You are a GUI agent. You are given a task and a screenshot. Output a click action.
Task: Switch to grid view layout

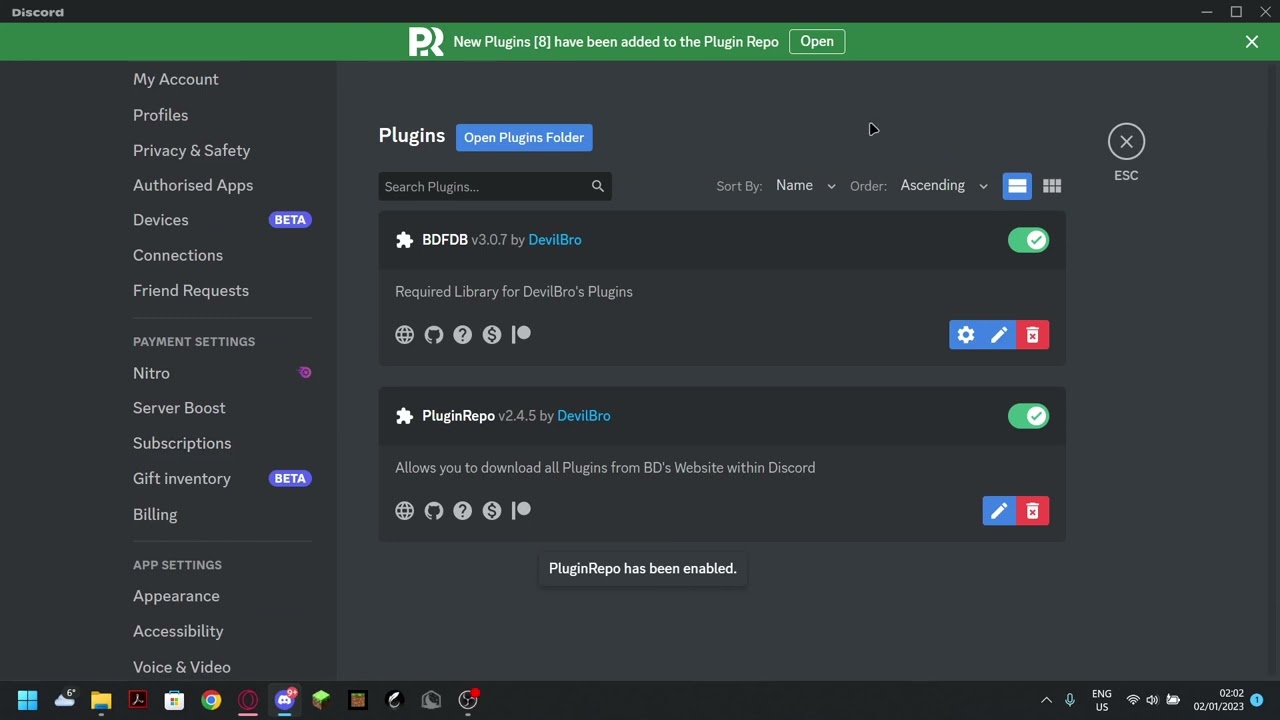click(x=1051, y=186)
